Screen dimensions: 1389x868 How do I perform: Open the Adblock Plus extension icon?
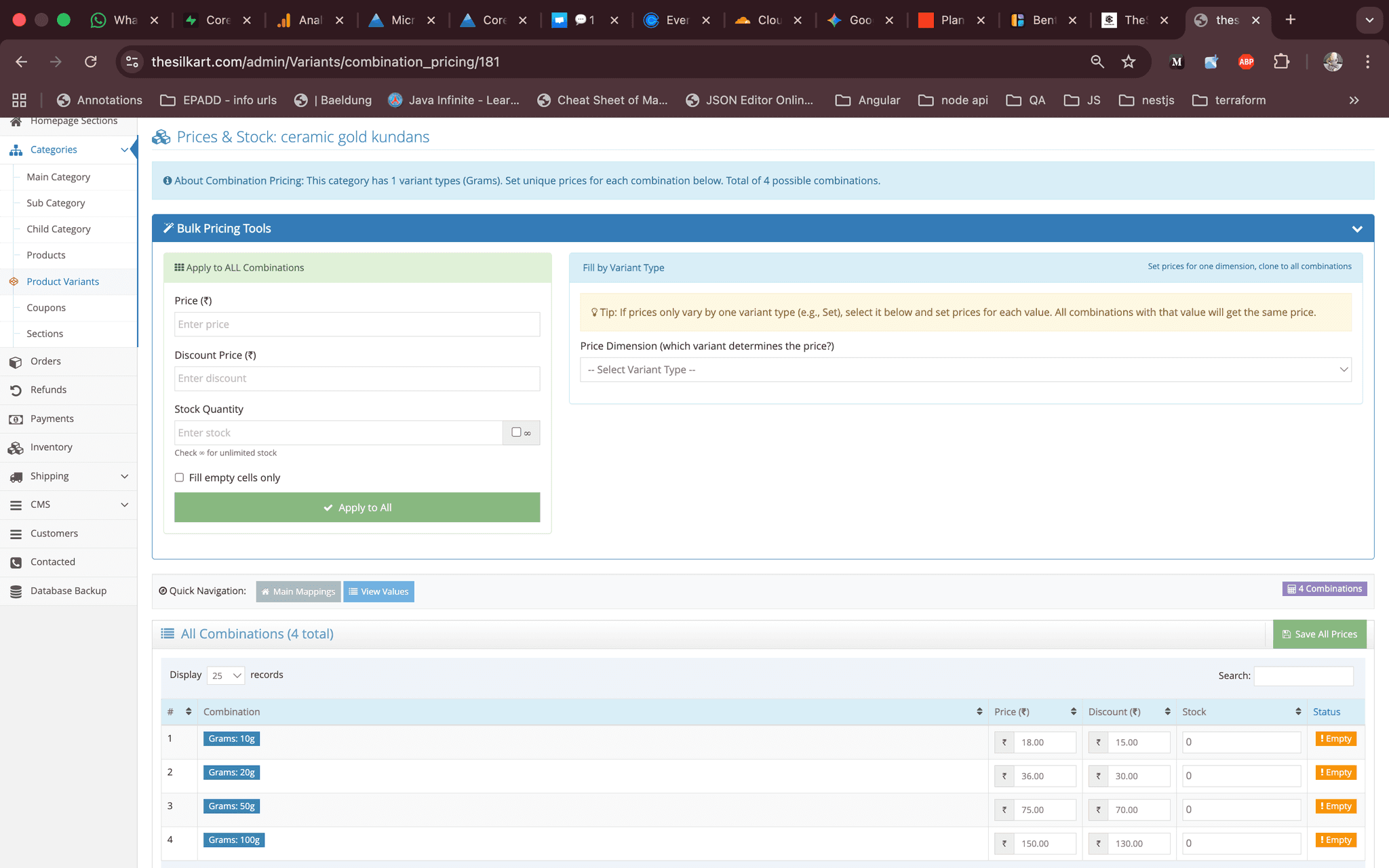tap(1246, 62)
